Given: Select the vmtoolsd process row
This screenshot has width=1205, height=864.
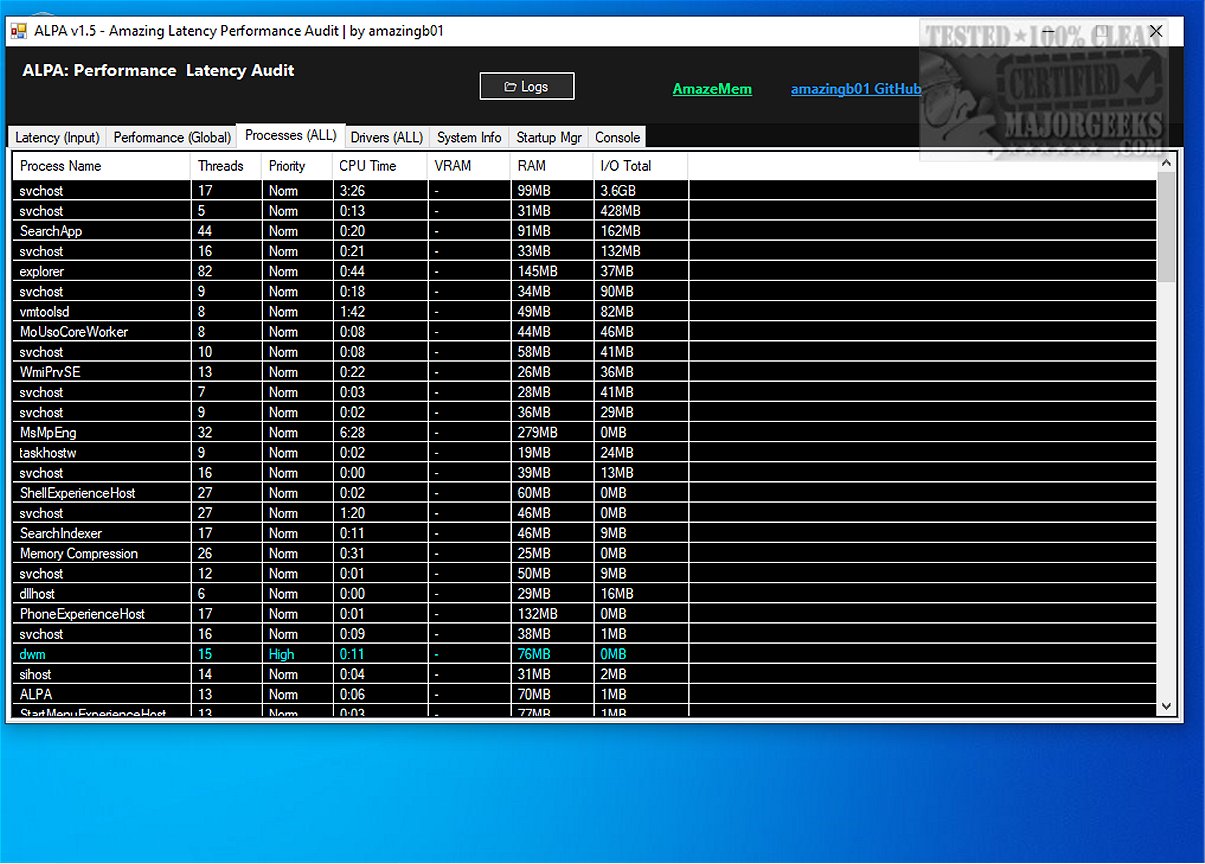Looking at the screenshot, I should click(x=585, y=312).
